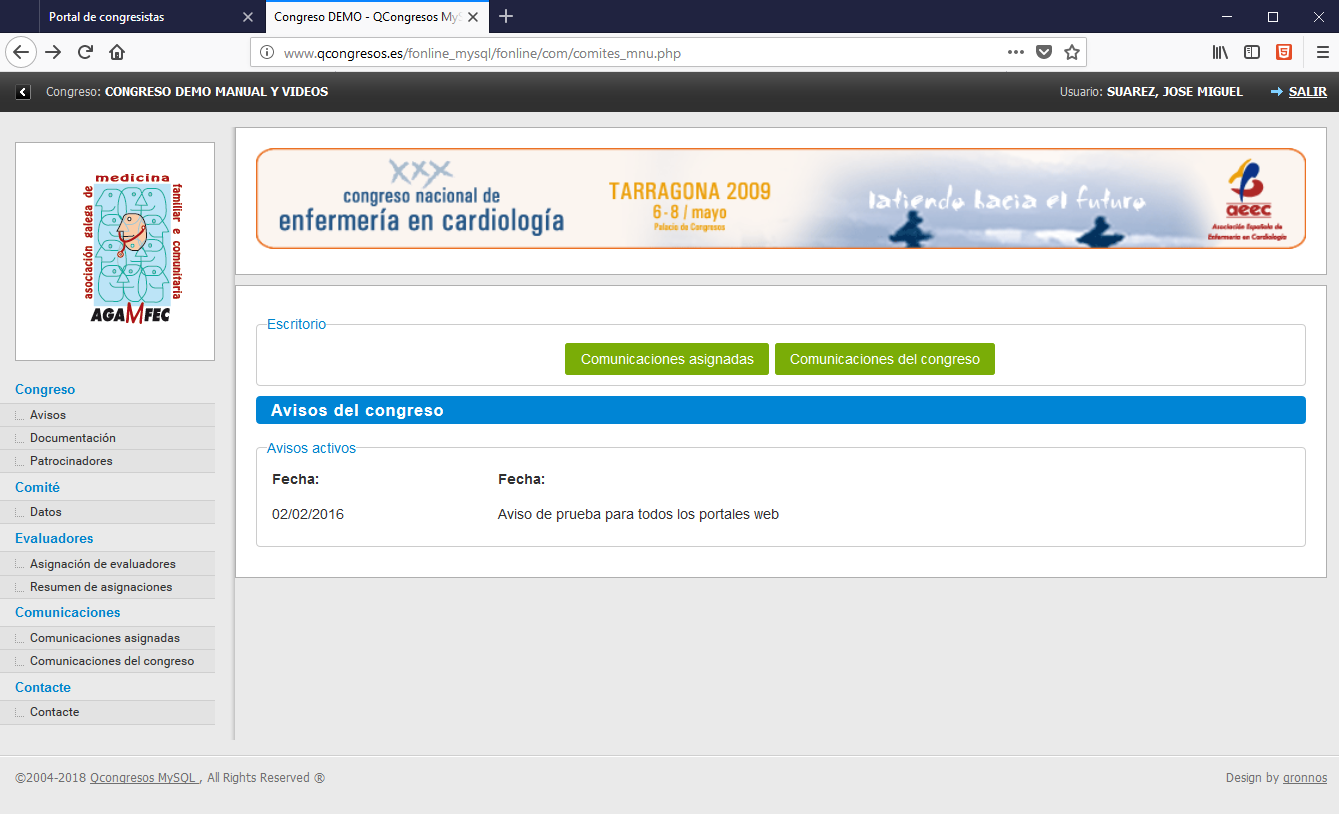Viewport: 1339px width, 814px height.
Task: Click the HTML5 extension icon
Action: coord(1283,53)
